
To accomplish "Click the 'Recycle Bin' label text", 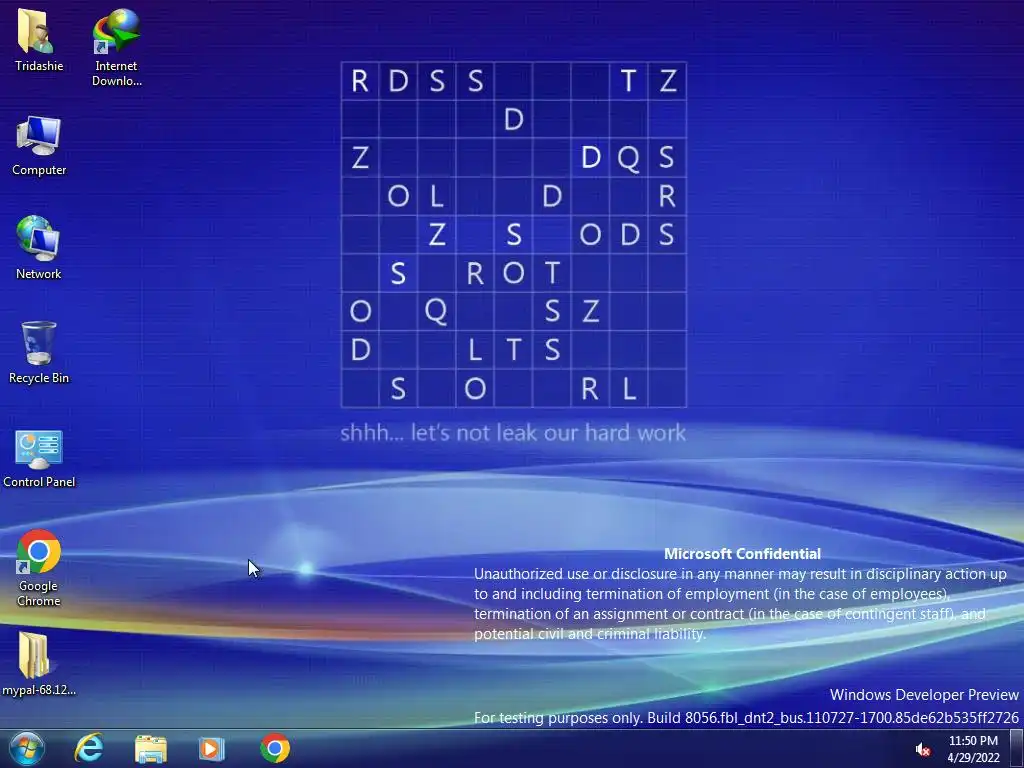I will click(39, 378).
